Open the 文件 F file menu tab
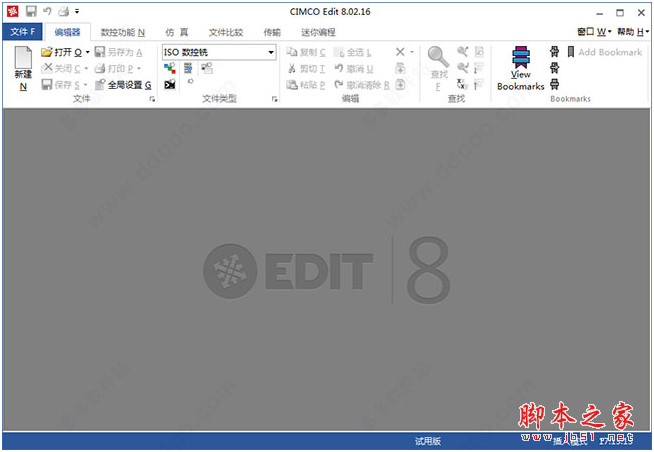Image resolution: width=654 pixels, height=452 pixels. coord(23,32)
